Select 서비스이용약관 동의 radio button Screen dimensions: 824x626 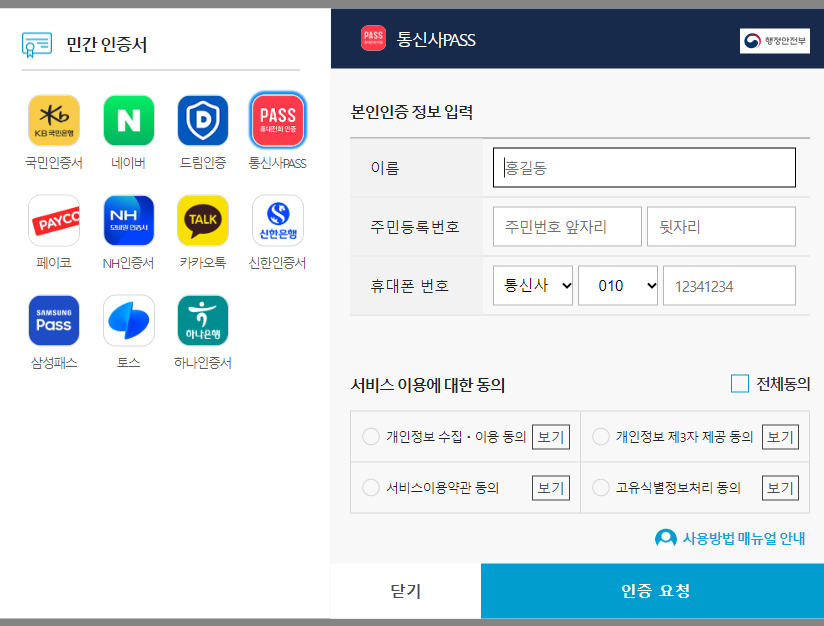pyautogui.click(x=370, y=487)
